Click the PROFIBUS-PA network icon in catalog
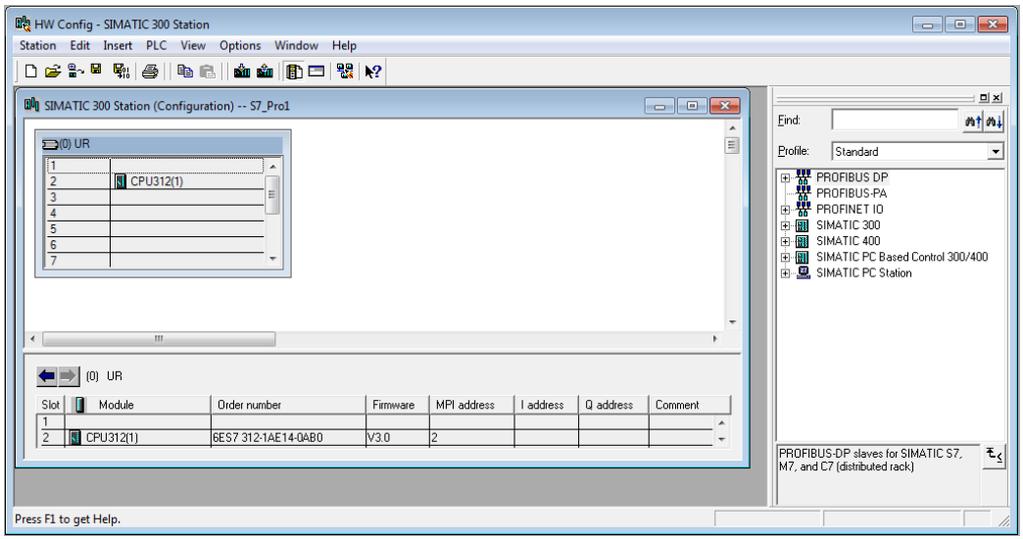 [803, 194]
